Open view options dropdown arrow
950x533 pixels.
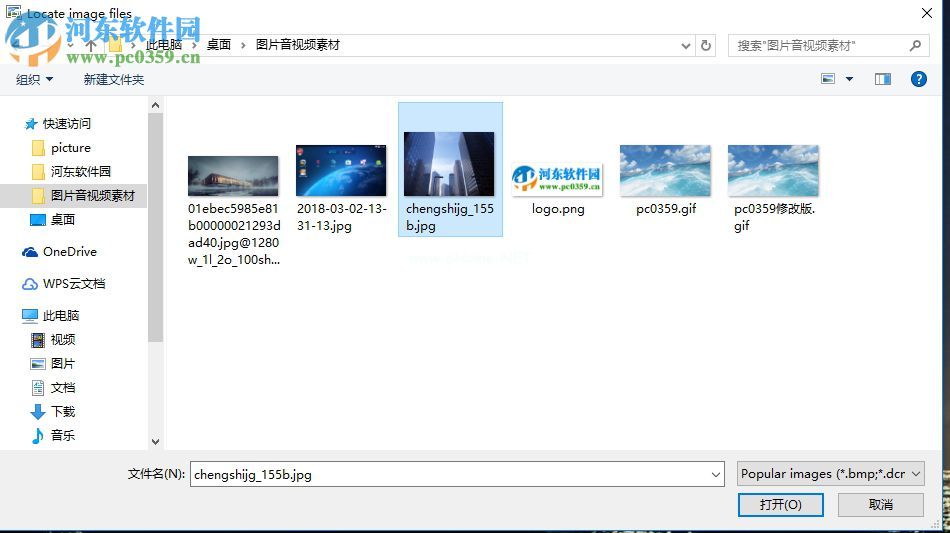[x=849, y=79]
